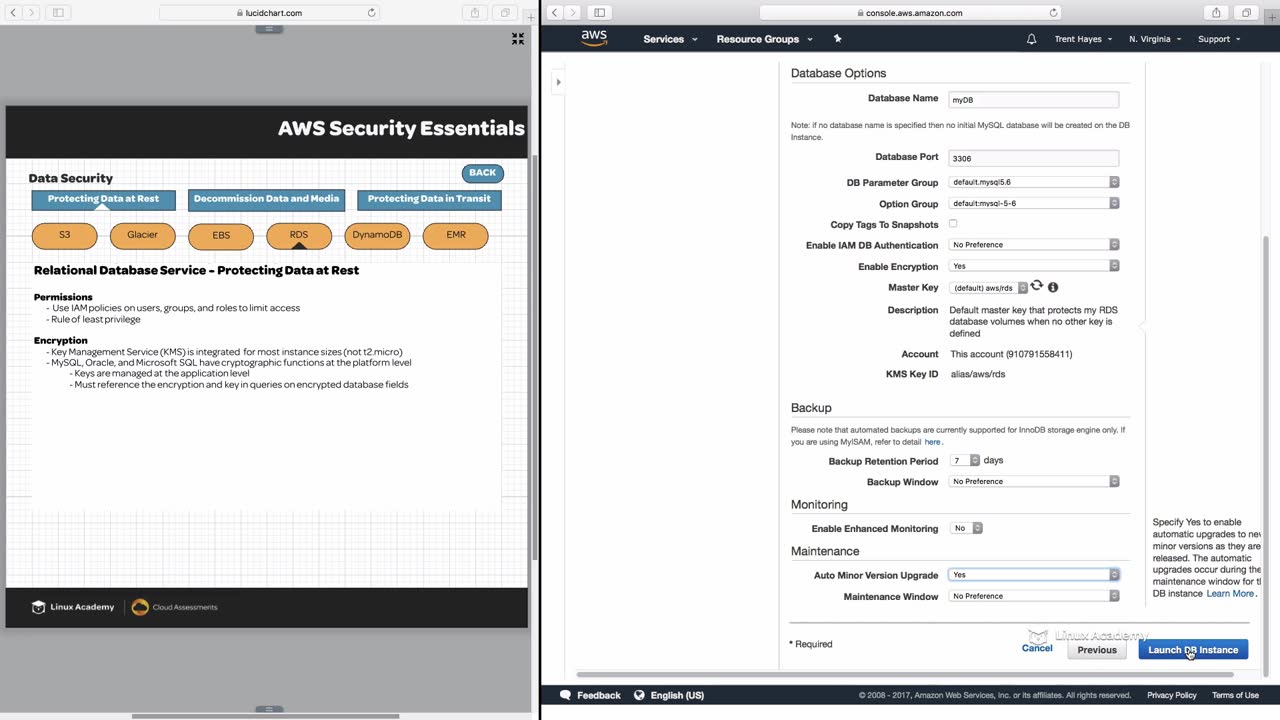Show tab overview in the lucidchart window
This screenshot has width=1280, height=720.
(505, 13)
